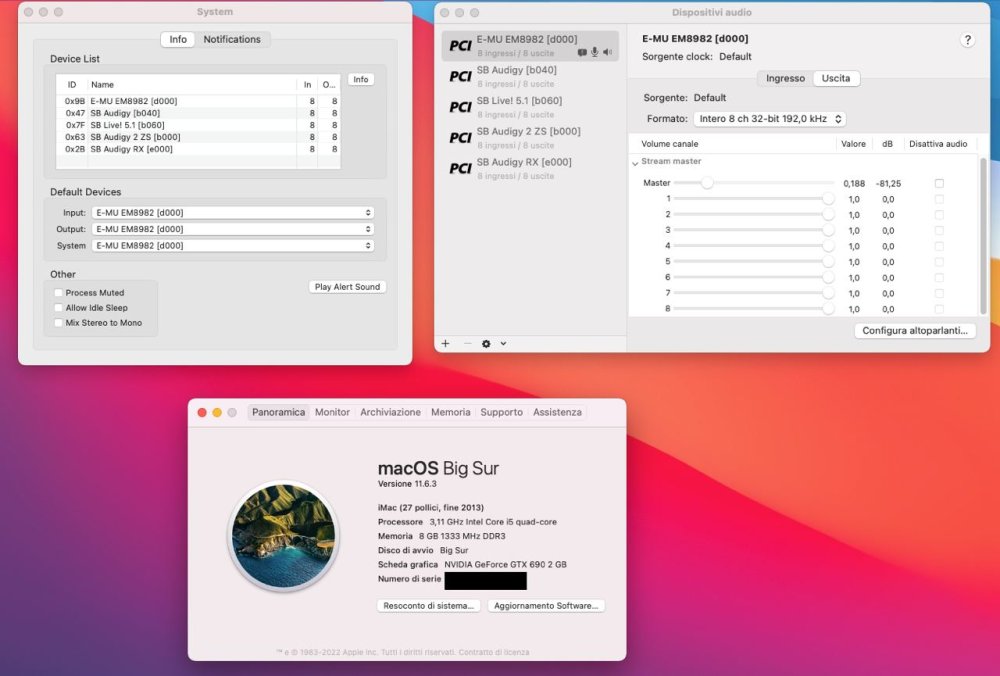Click the microphone default-input icon on E-MU device
The height and width of the screenshot is (676, 1000).
(x=594, y=52)
